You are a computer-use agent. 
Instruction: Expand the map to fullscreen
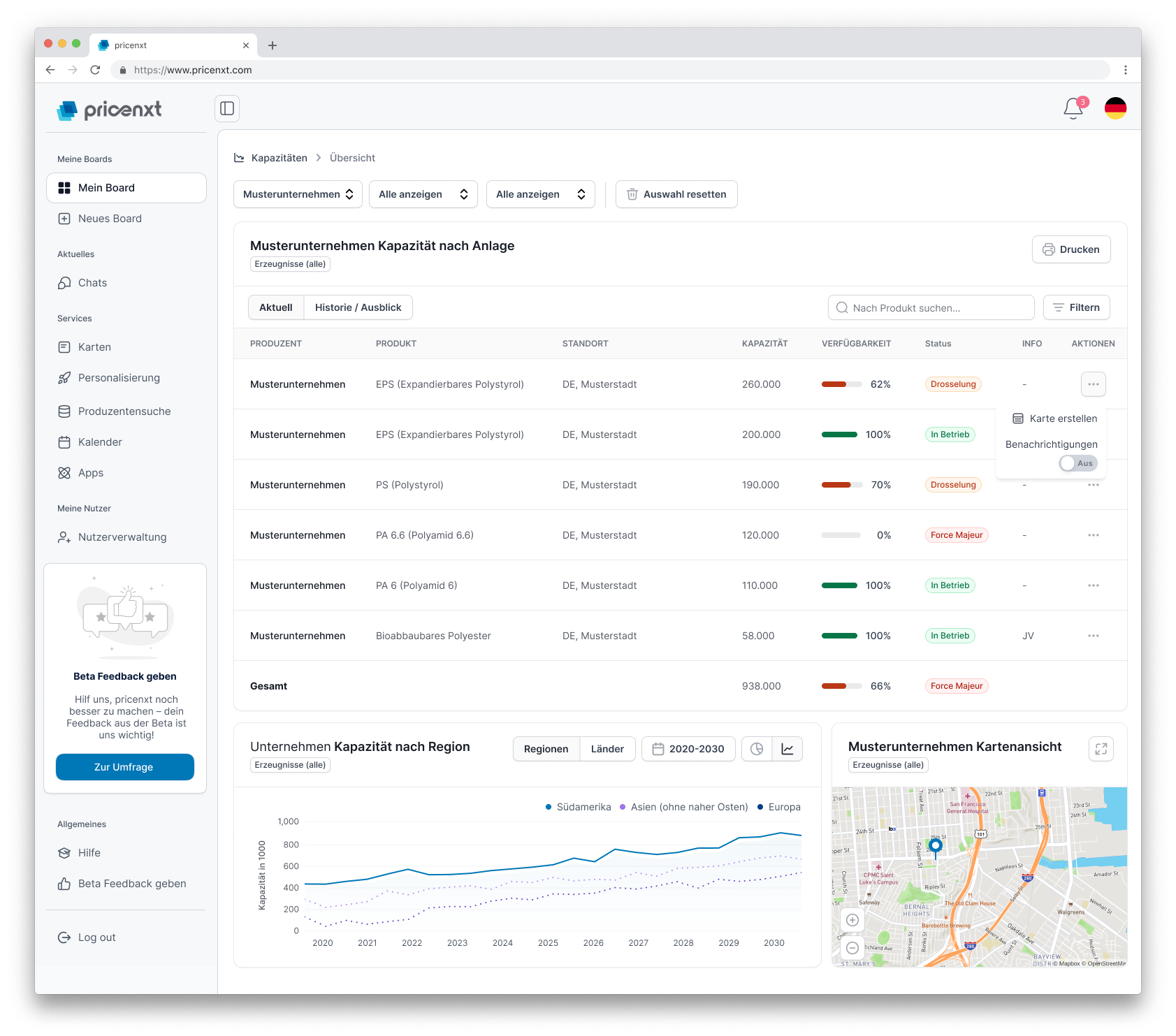(x=1101, y=749)
